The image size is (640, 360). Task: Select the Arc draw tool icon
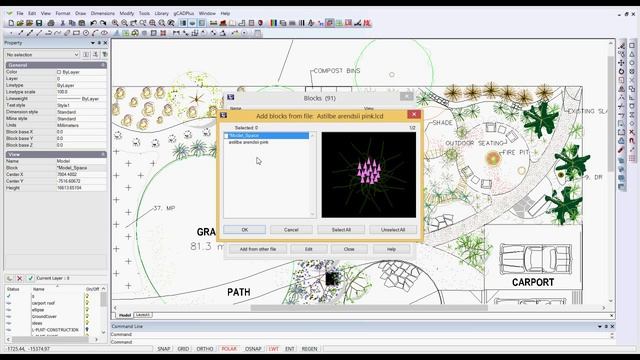[95, 33]
